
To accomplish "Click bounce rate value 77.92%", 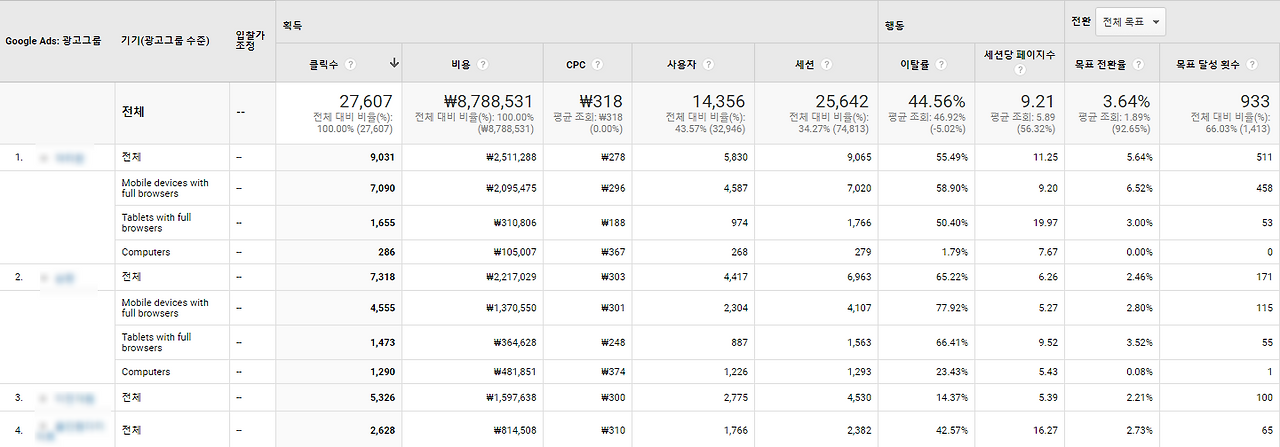I will pyautogui.click(x=951, y=307).
